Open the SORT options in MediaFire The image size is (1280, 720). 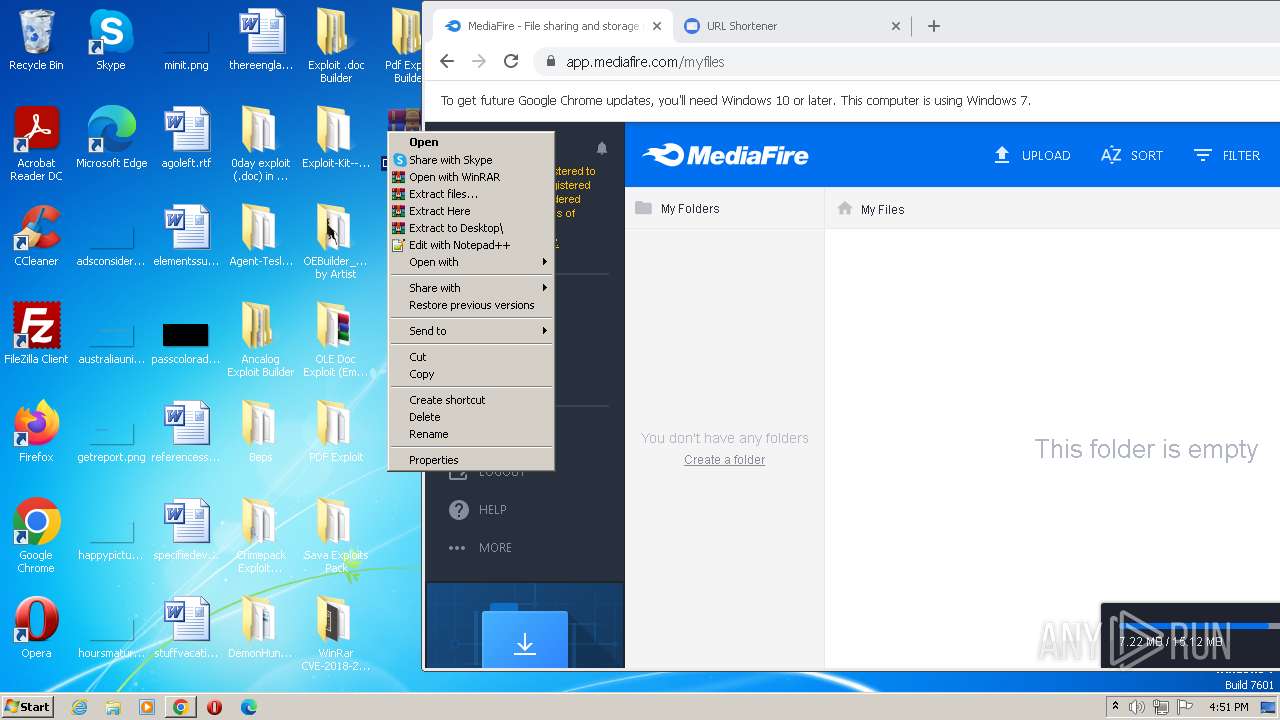point(1132,155)
